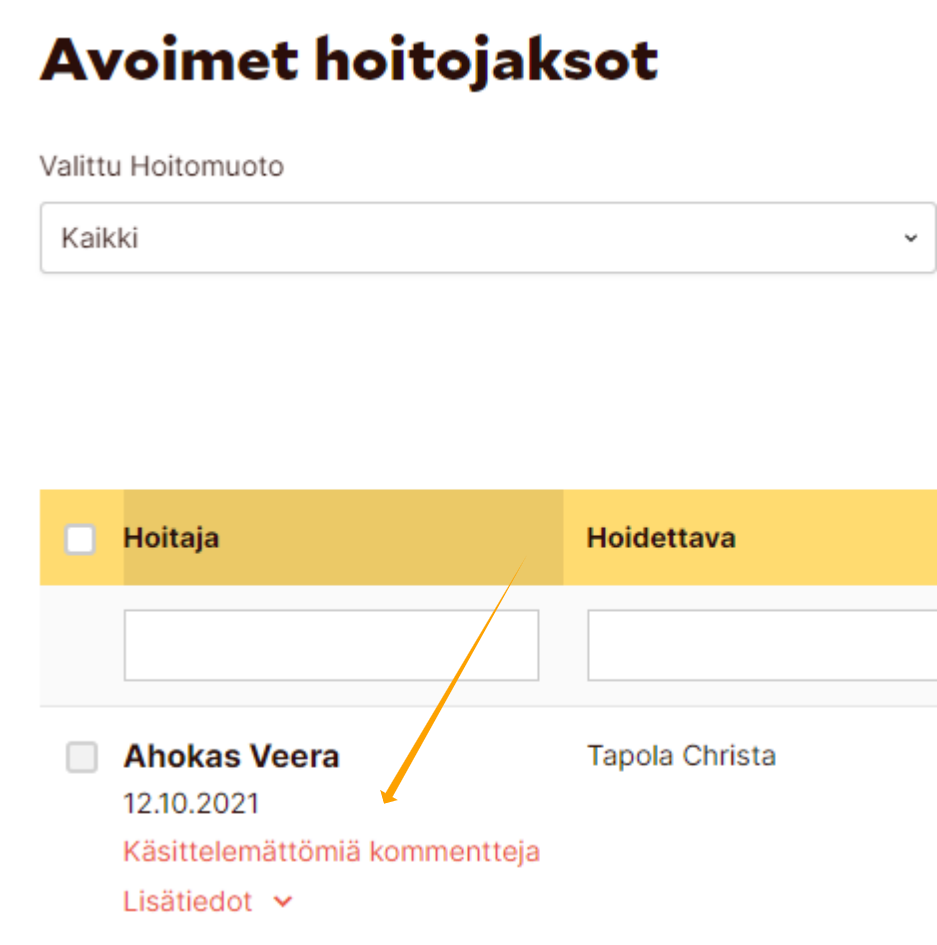Click the Lisätiedot link text

(188, 902)
